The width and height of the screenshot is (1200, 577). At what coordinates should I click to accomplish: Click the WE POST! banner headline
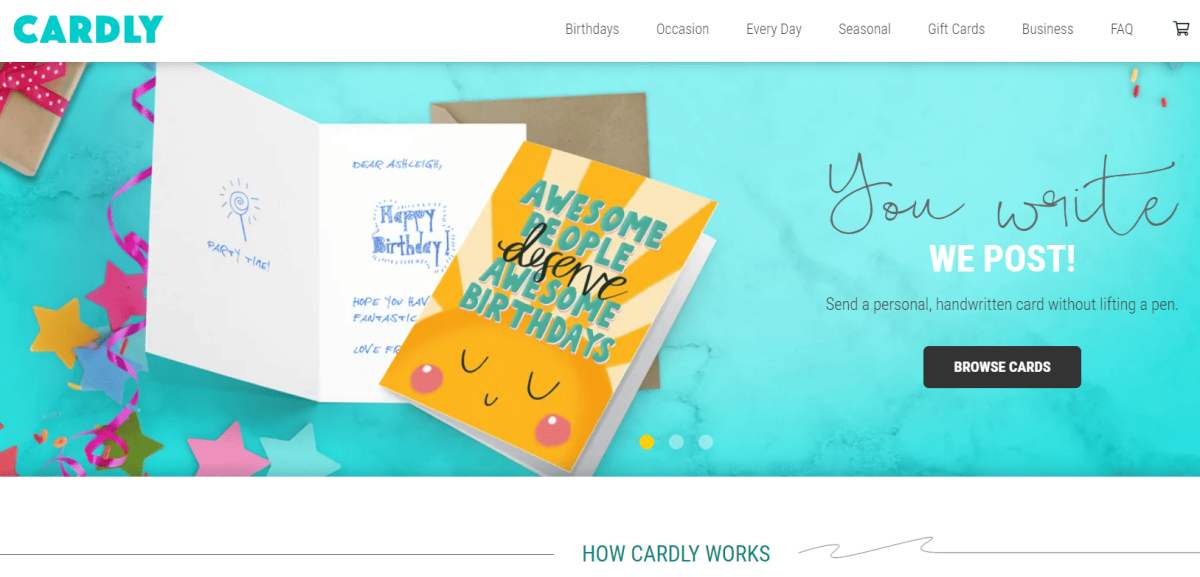click(x=1002, y=259)
